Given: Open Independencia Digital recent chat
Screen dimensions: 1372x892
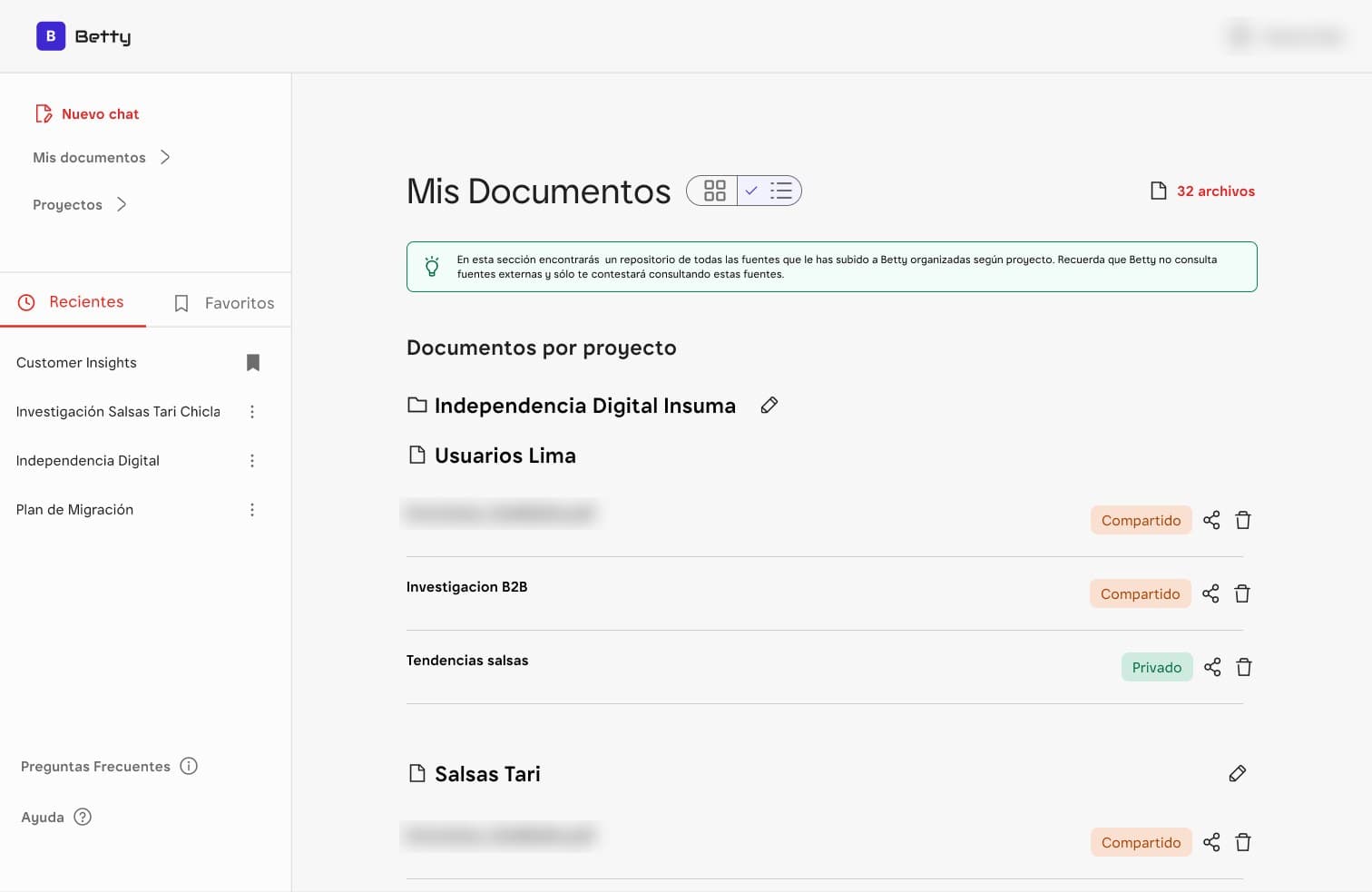Looking at the screenshot, I should click(88, 461).
